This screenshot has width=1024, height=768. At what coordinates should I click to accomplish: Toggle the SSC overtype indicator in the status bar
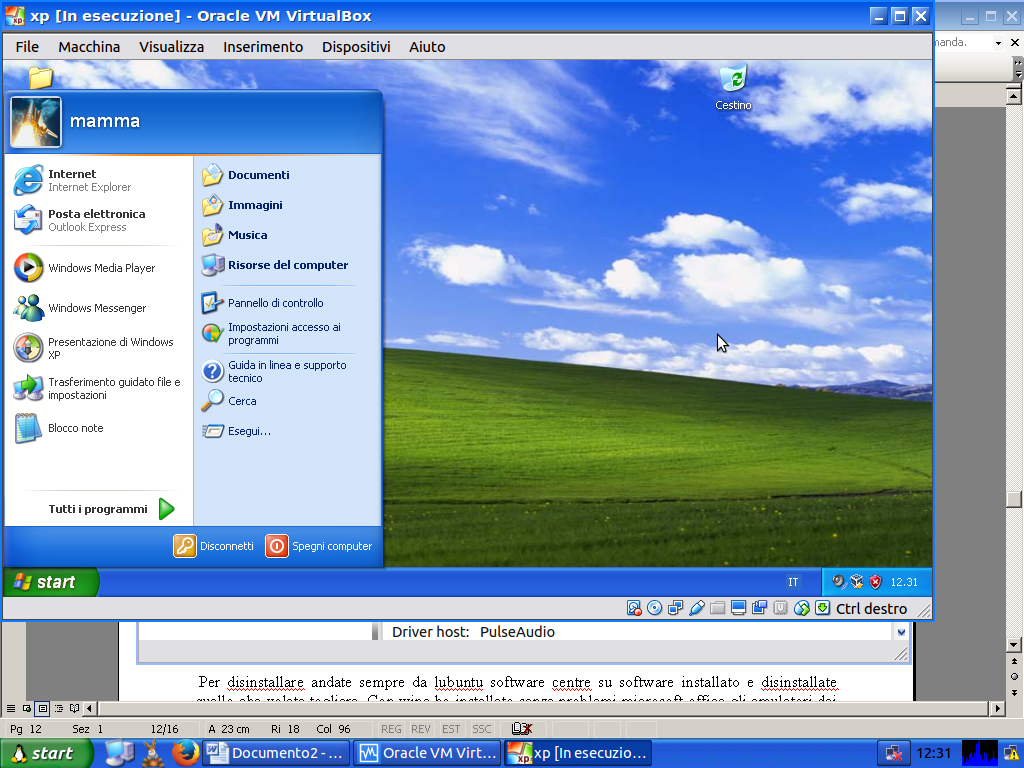[x=482, y=730]
